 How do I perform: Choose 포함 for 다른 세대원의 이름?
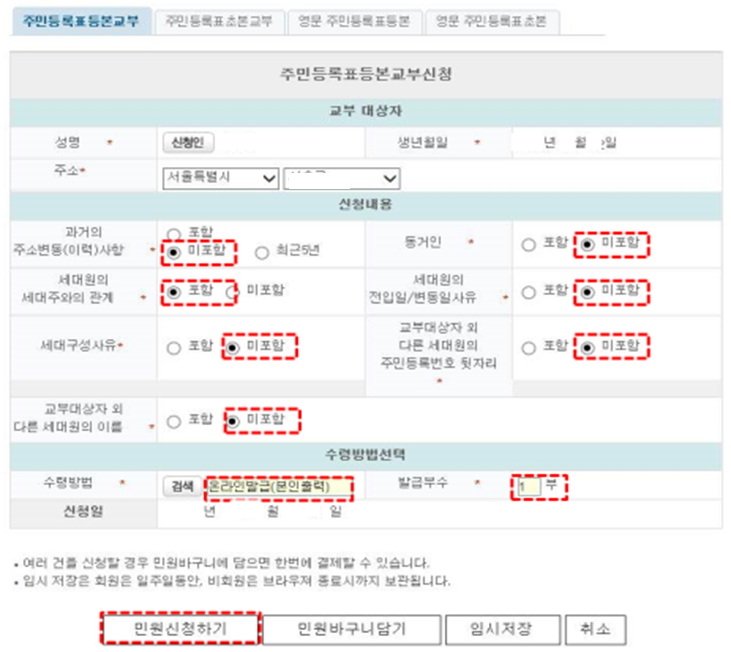(174, 421)
